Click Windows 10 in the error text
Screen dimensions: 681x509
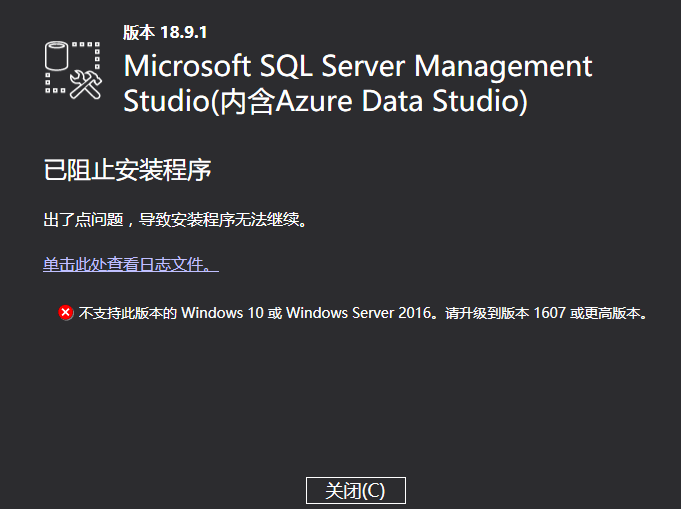222,313
